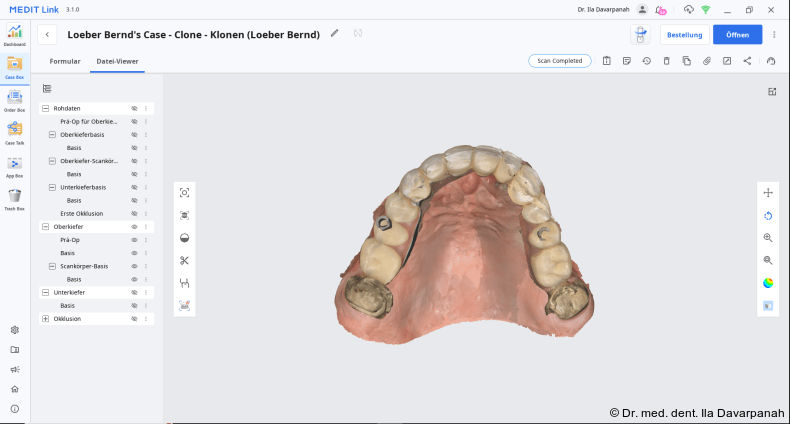Click the pan move tool icon

click(768, 193)
